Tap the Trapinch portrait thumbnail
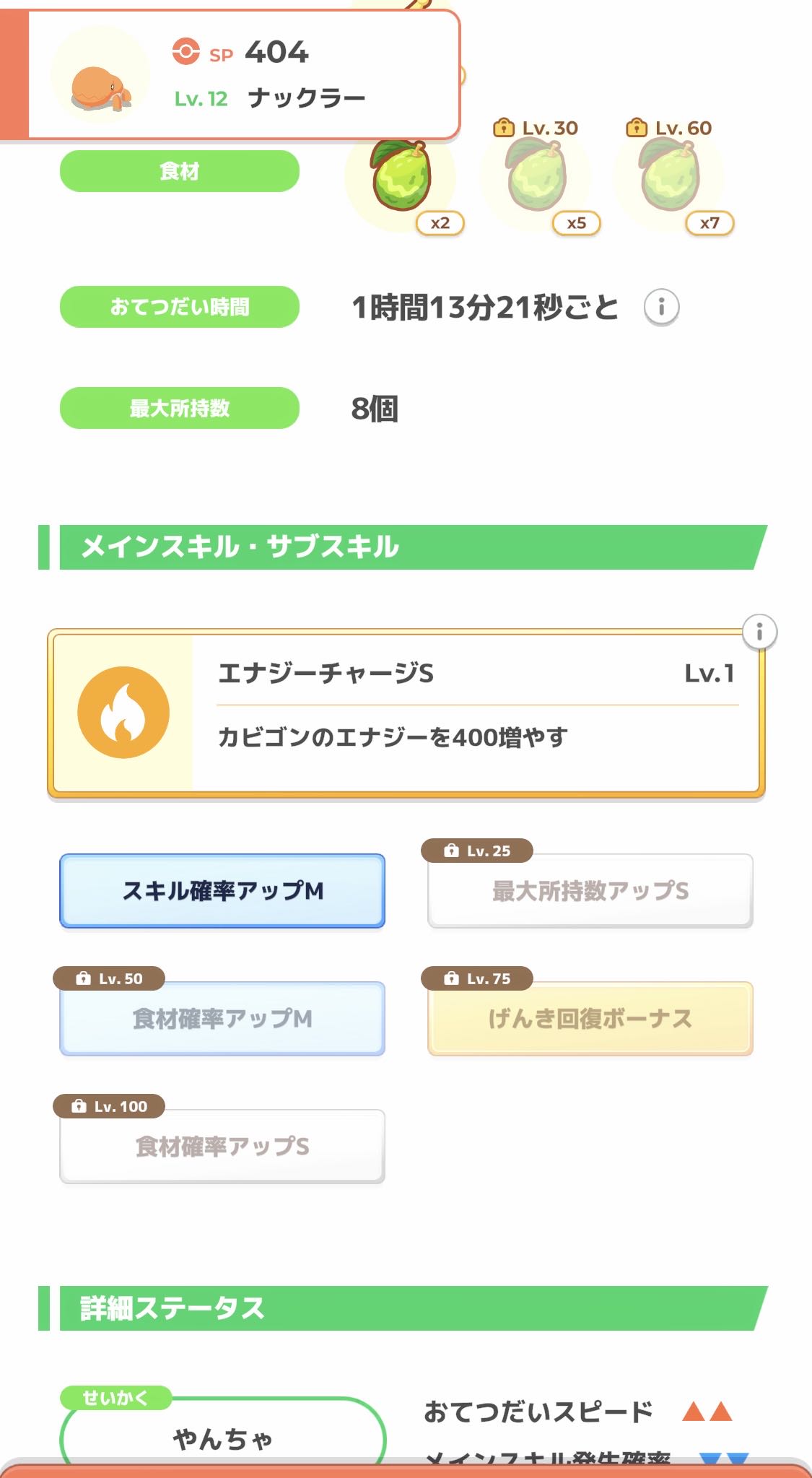The image size is (812, 1478). (100, 76)
